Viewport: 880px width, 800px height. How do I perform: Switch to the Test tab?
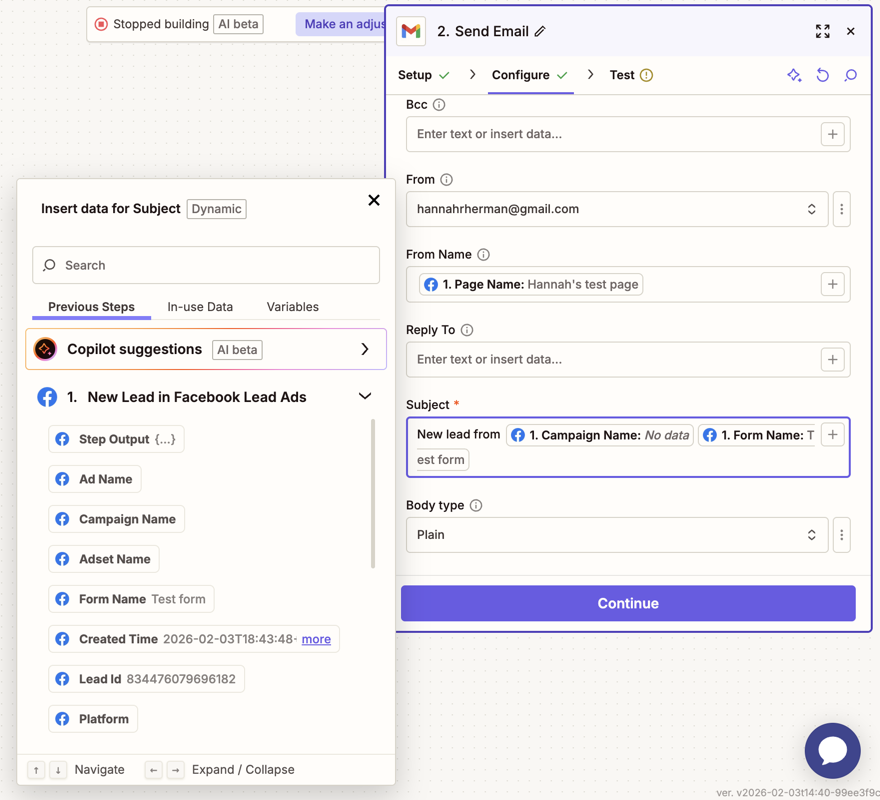coord(621,75)
